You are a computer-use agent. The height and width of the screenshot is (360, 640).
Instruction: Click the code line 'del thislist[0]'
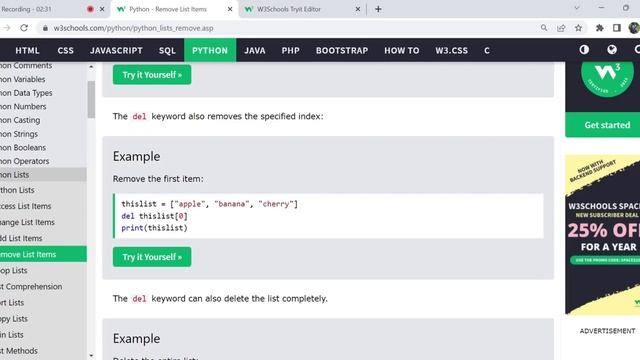click(154, 216)
